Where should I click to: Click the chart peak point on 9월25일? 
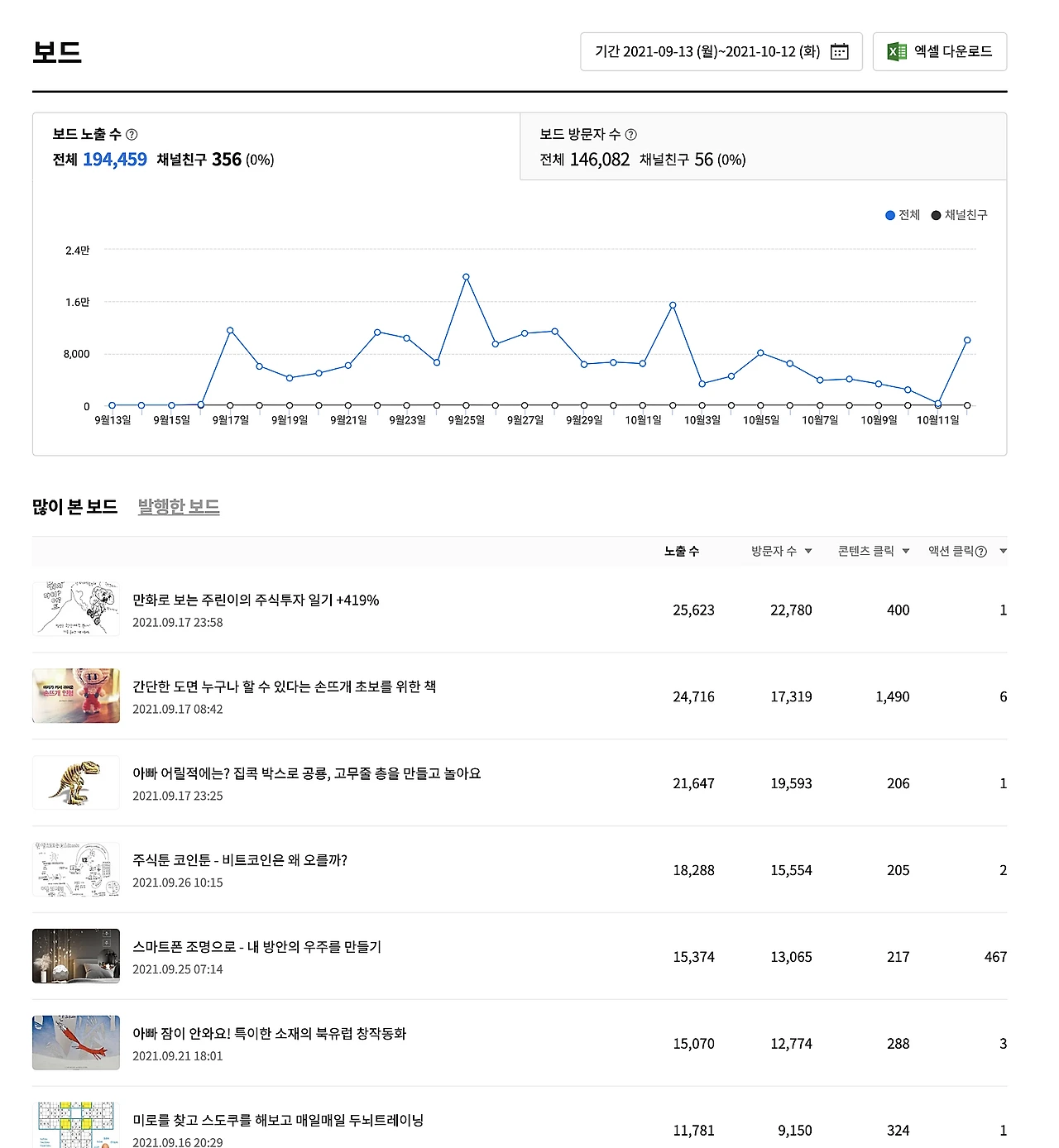466,277
